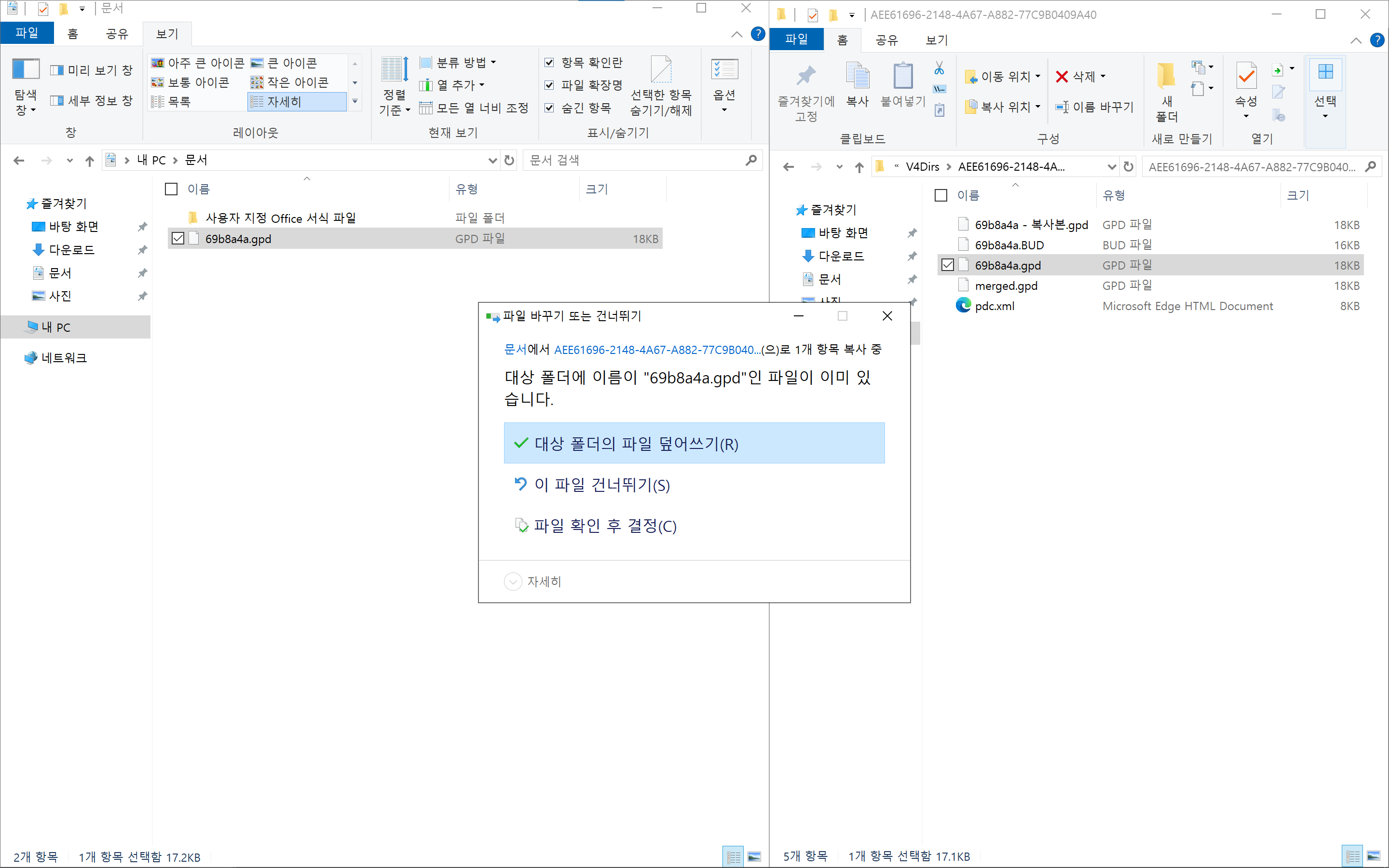The image size is (1389, 868).
Task: Open the Move to (이동 위치) dropdown
Action: click(1003, 76)
